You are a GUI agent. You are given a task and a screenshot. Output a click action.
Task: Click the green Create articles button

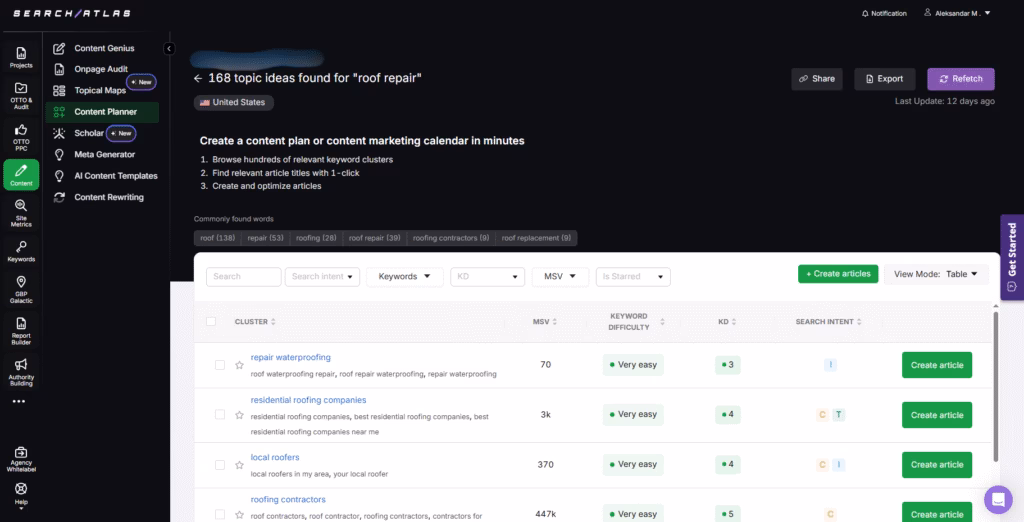(837, 274)
